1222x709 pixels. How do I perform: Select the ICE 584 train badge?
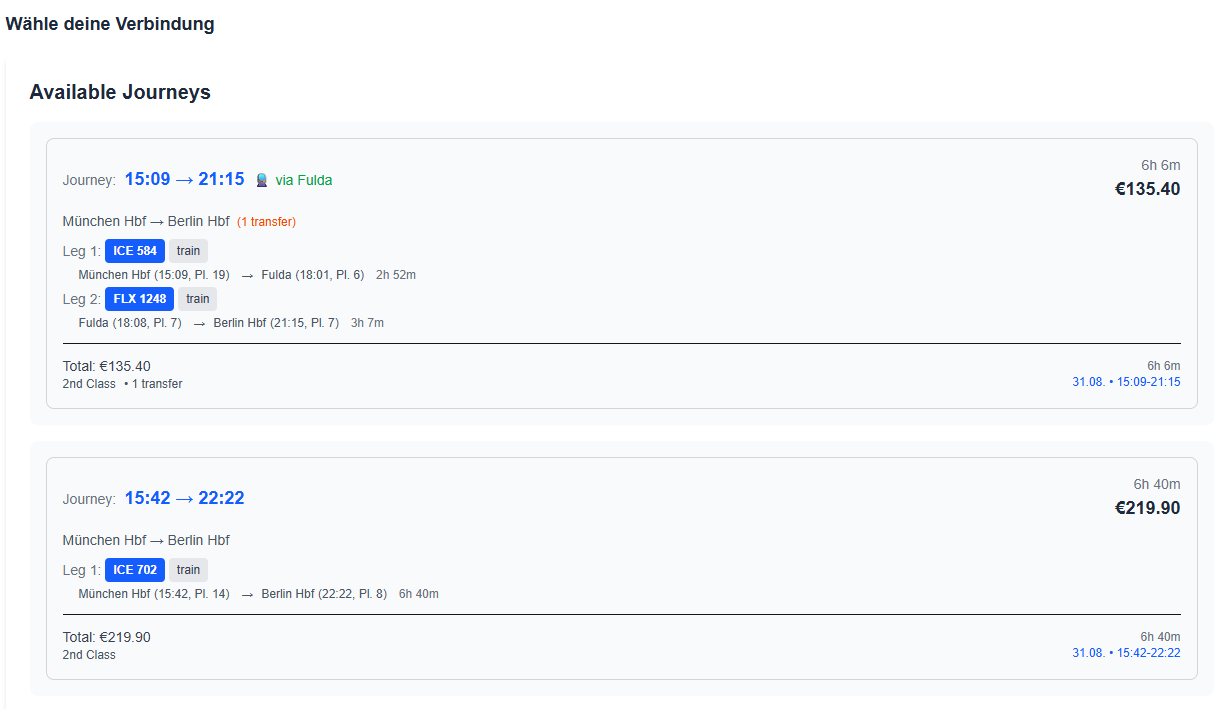pos(135,251)
